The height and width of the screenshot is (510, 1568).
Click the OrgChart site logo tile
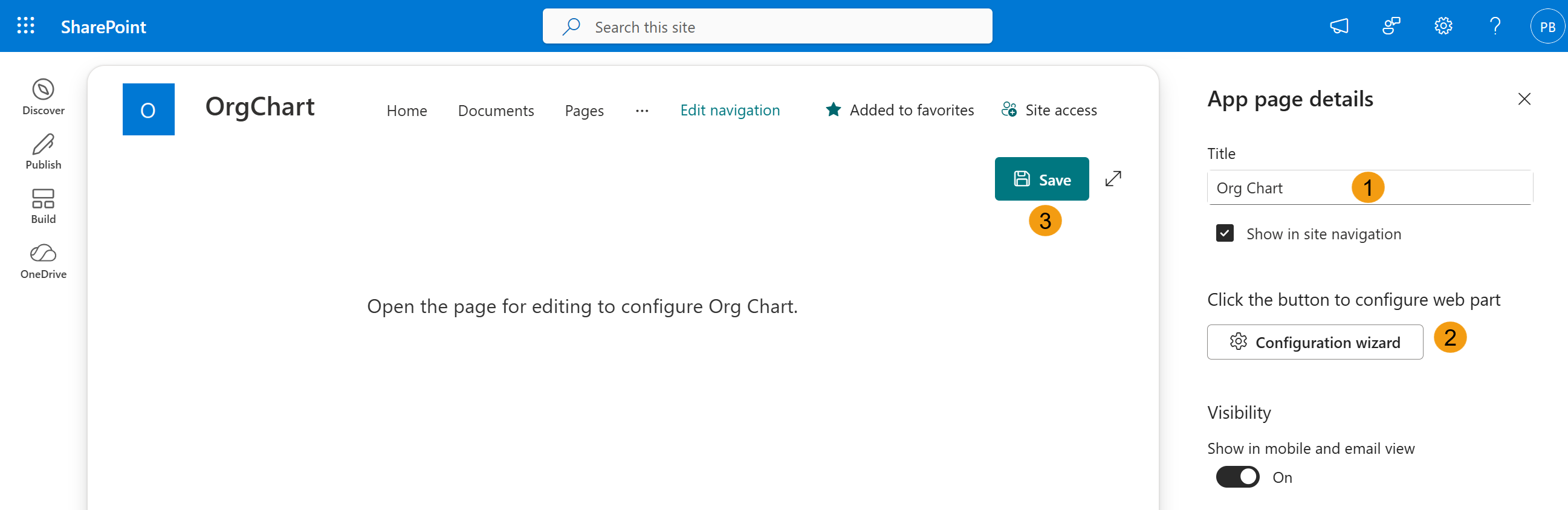pyautogui.click(x=149, y=109)
